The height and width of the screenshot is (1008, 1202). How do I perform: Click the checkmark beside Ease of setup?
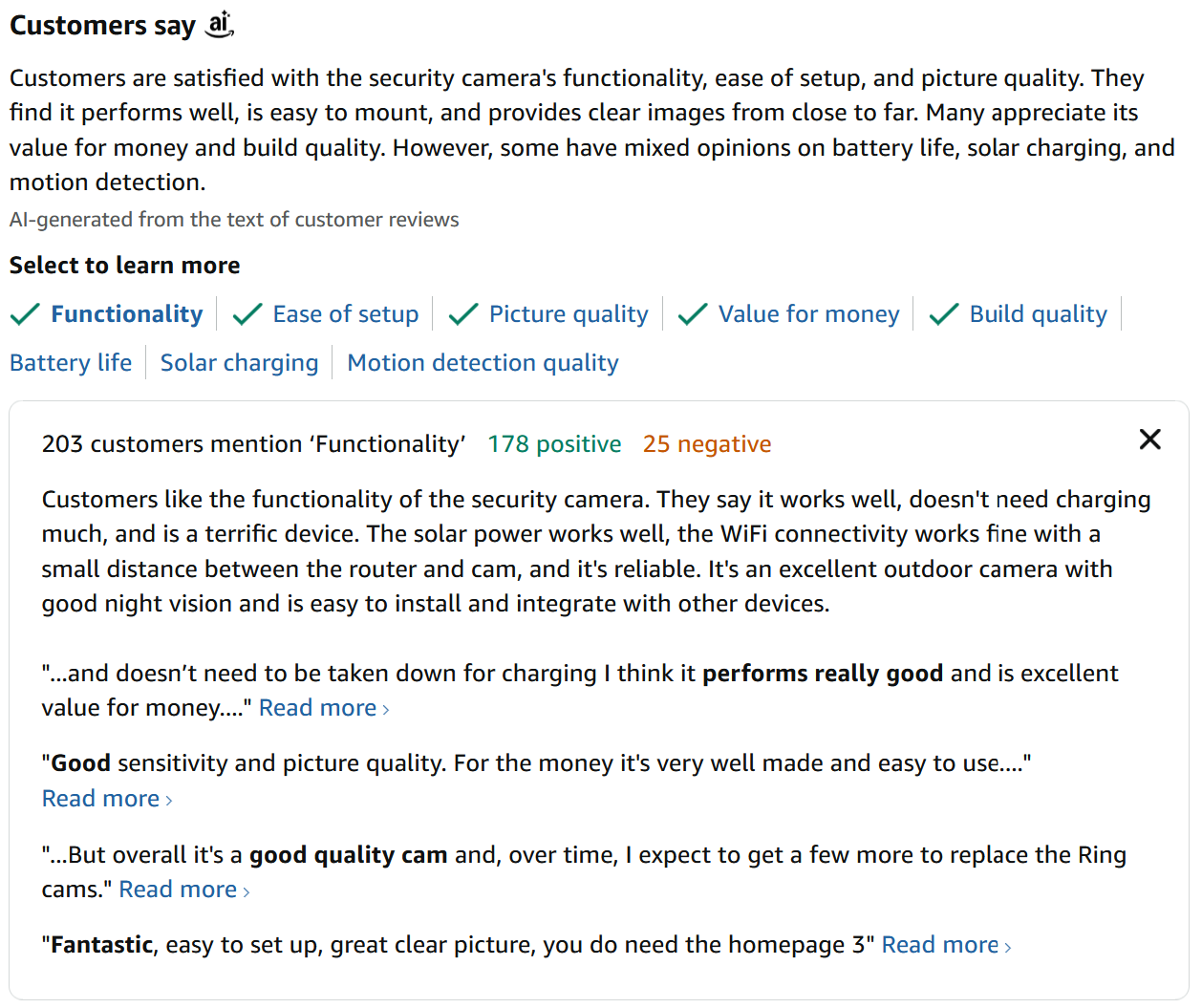(x=247, y=314)
